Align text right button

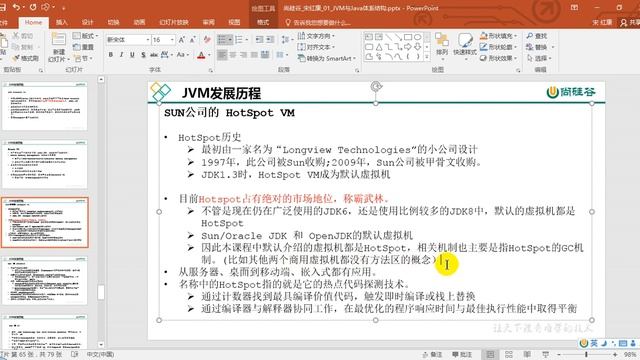click(244, 55)
